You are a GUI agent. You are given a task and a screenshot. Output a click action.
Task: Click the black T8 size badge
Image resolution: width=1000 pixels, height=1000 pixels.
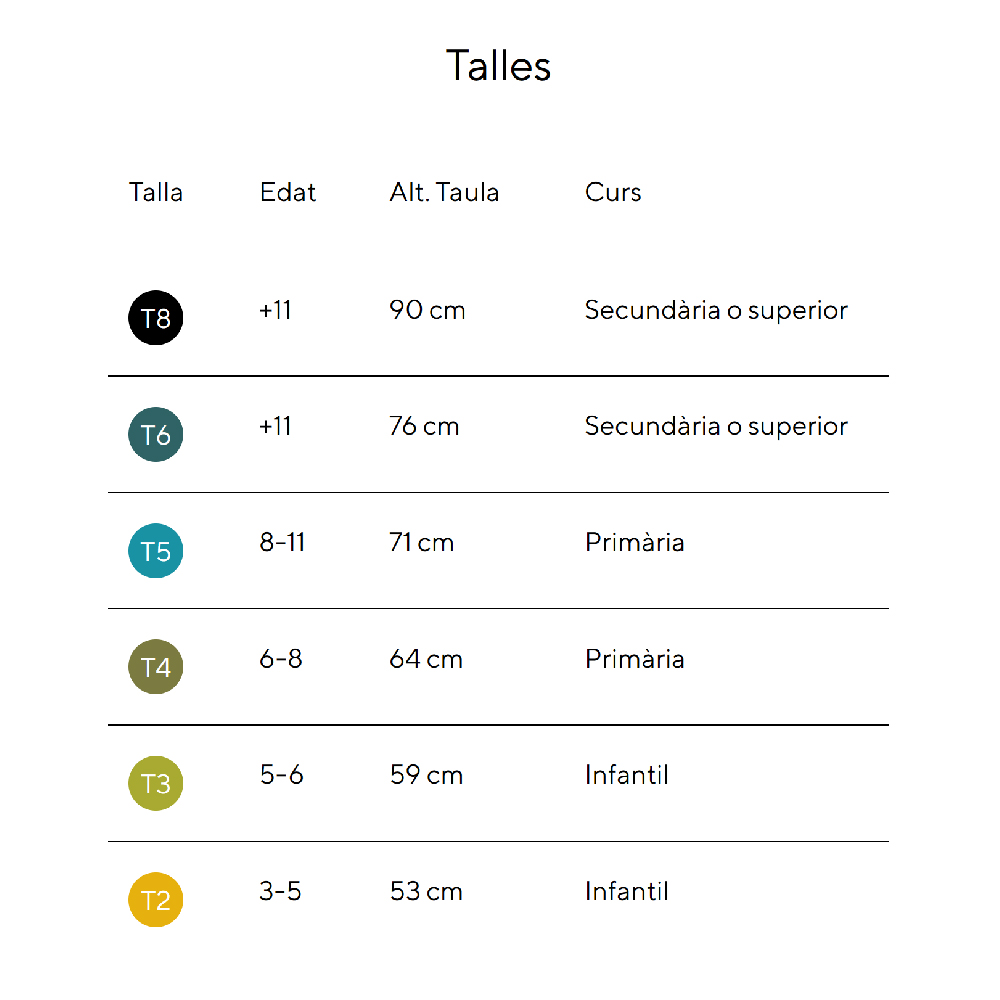156,318
